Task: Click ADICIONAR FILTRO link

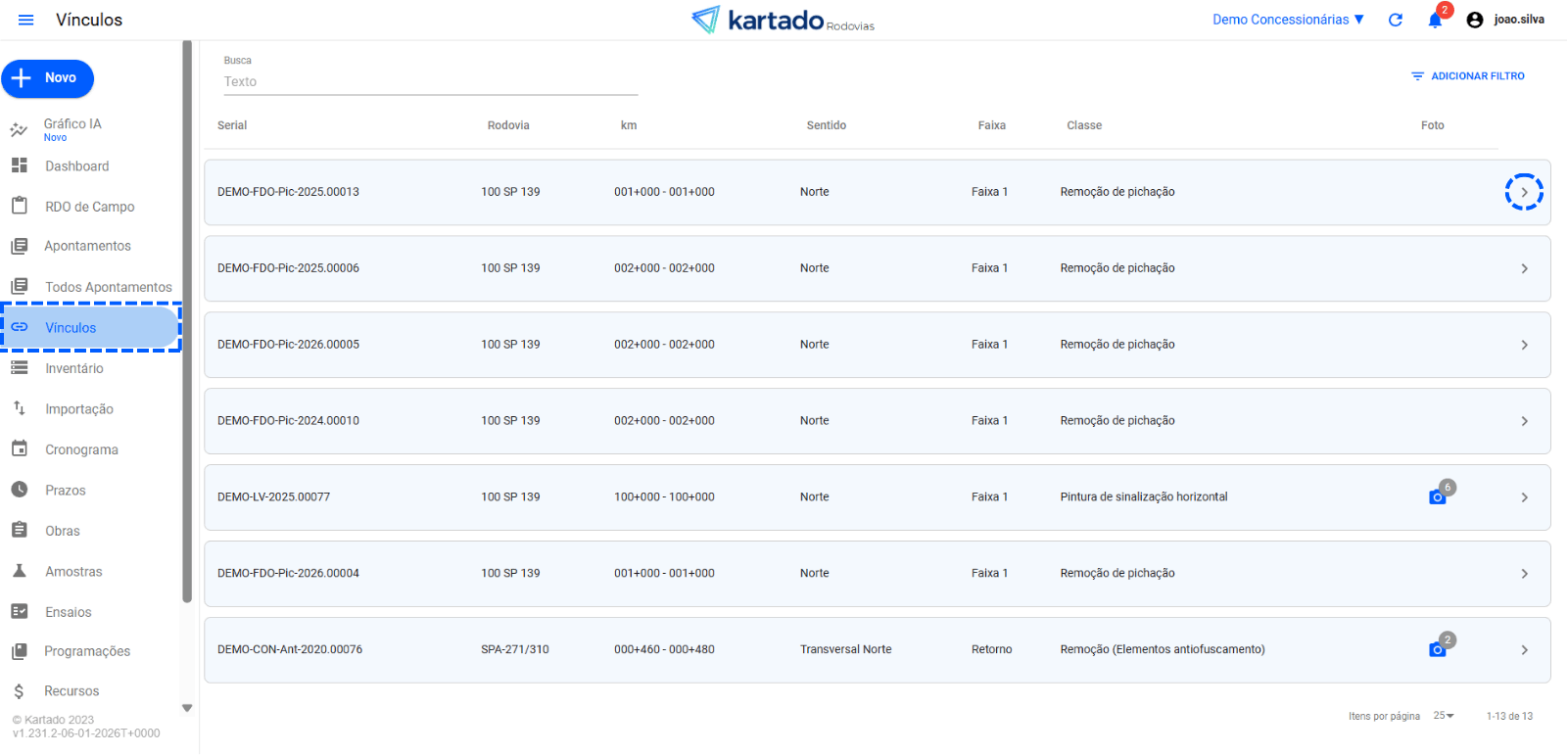Action: click(x=1477, y=76)
